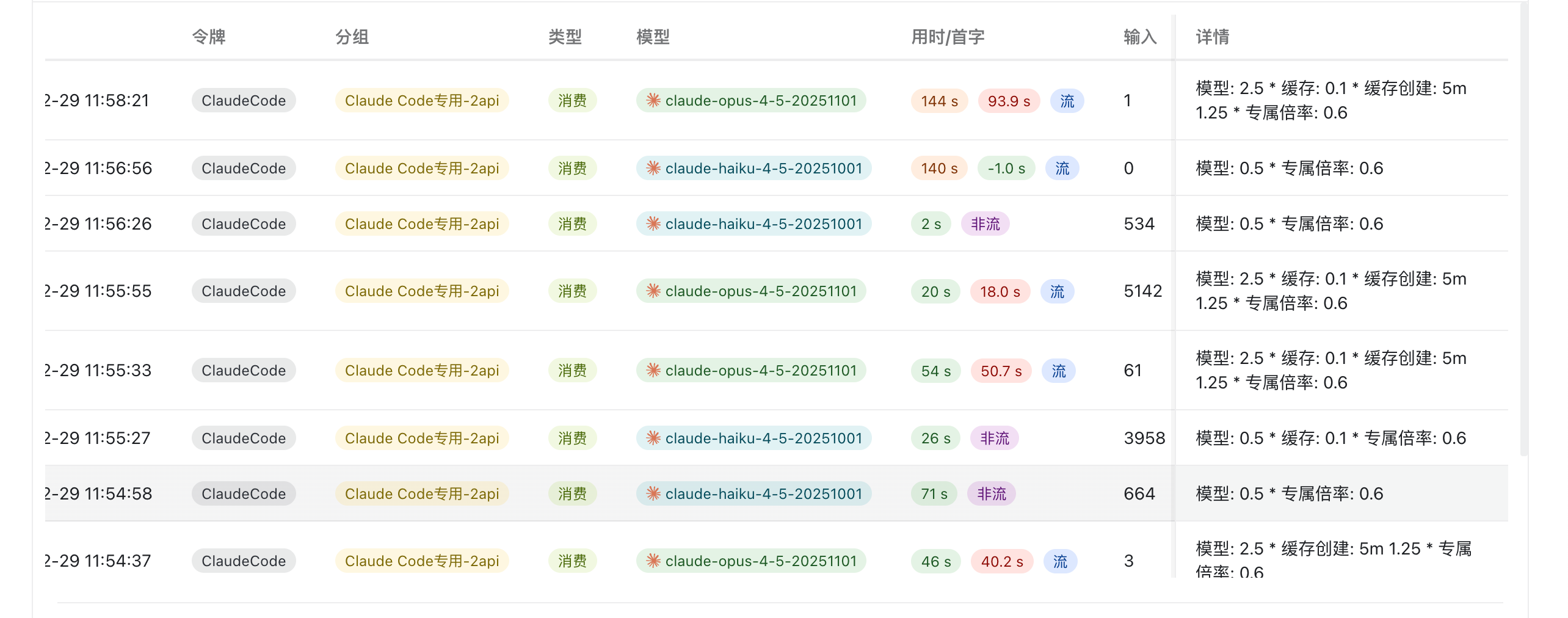Screen dimensions: 1568x618
Task: Select the 用时/首字 column header
Action: [x=948, y=37]
